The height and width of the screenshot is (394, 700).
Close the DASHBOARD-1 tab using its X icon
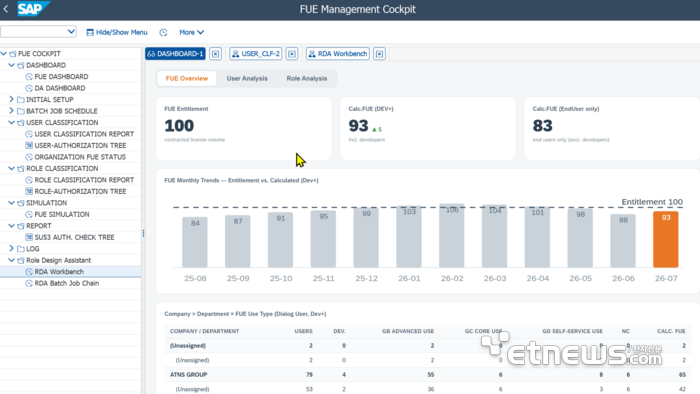pos(216,54)
